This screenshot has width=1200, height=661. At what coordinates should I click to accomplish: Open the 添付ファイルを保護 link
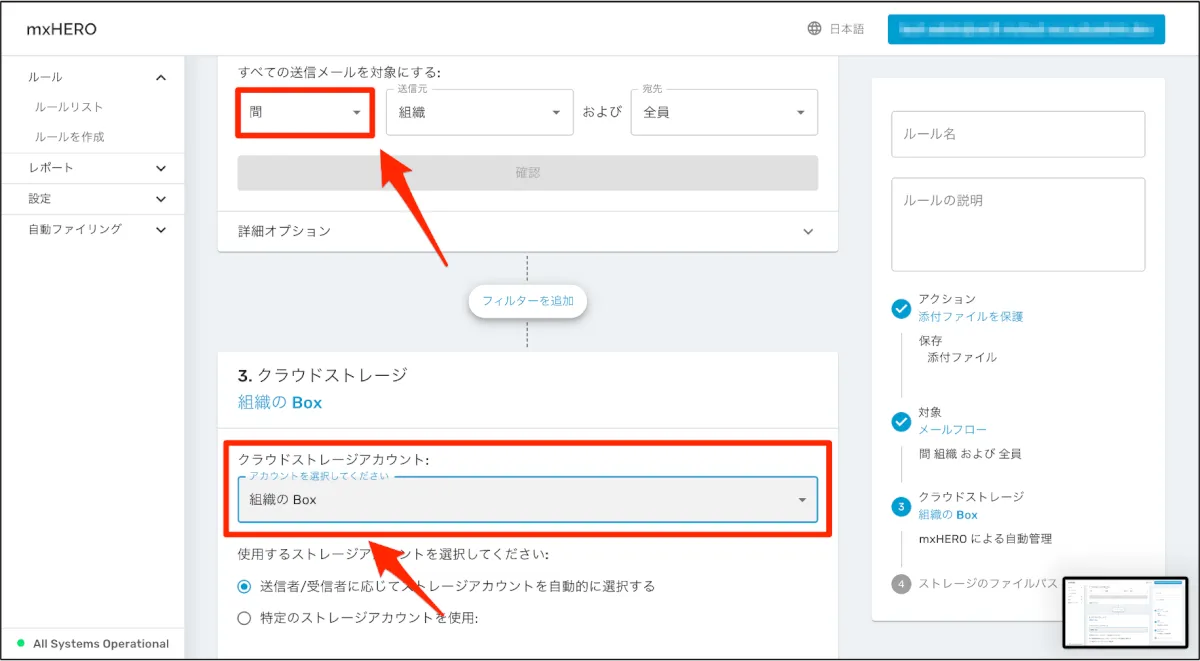click(971, 317)
